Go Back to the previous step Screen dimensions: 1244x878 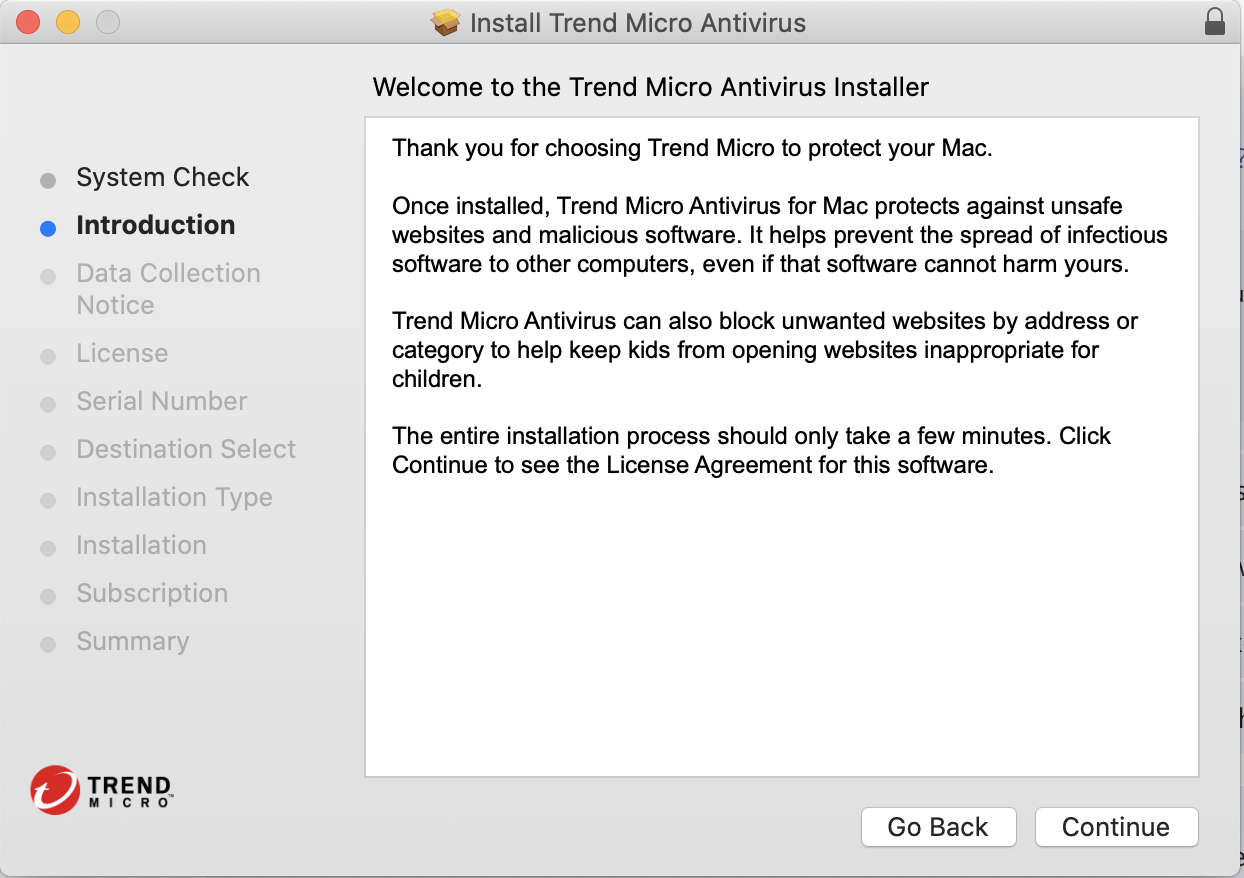point(938,827)
